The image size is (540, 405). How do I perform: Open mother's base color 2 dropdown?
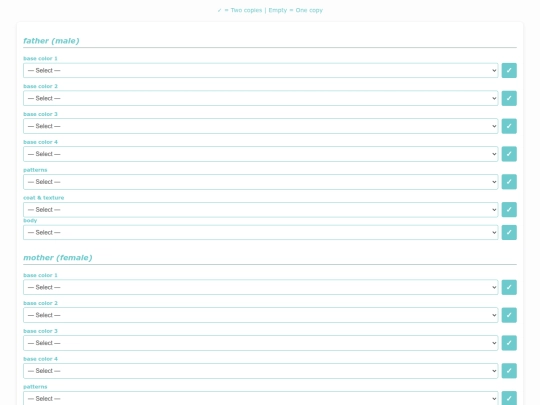261,315
